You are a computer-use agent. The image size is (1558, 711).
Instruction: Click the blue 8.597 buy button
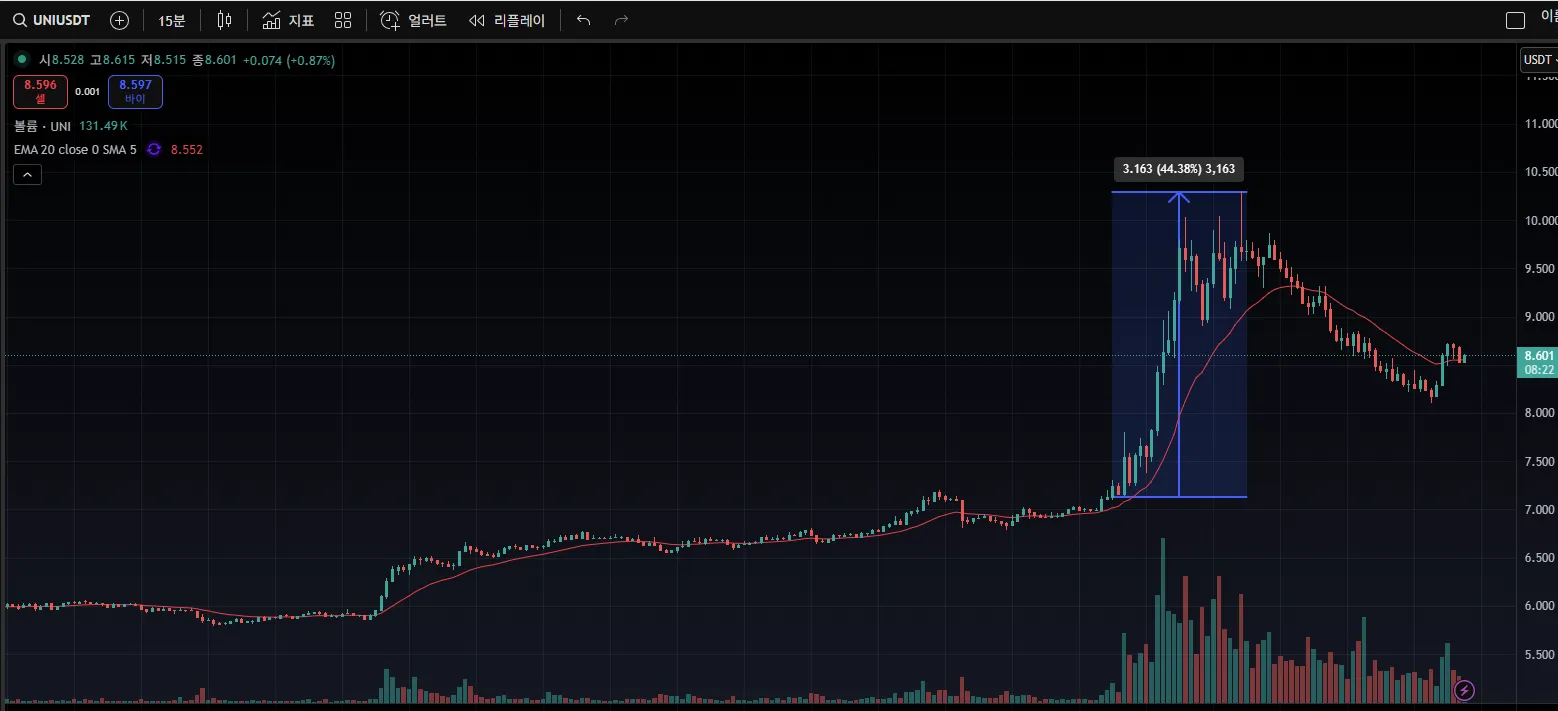tap(135, 92)
